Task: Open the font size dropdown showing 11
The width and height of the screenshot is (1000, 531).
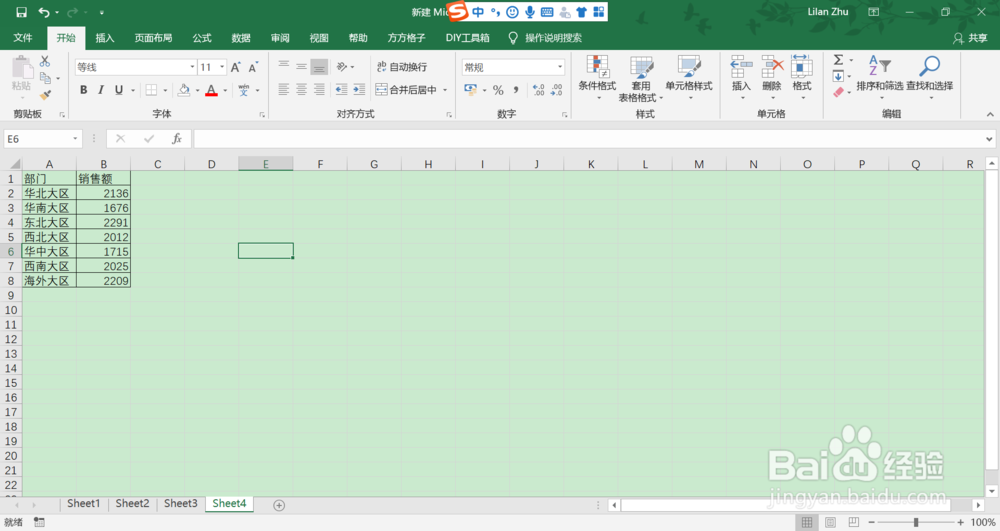Action: (x=222, y=67)
